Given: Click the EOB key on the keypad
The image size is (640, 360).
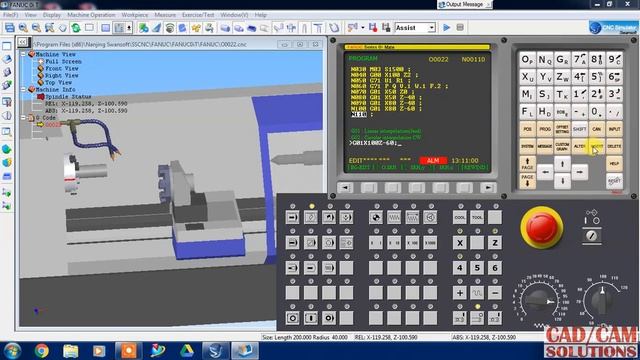Looking at the screenshot, I should 562,111.
